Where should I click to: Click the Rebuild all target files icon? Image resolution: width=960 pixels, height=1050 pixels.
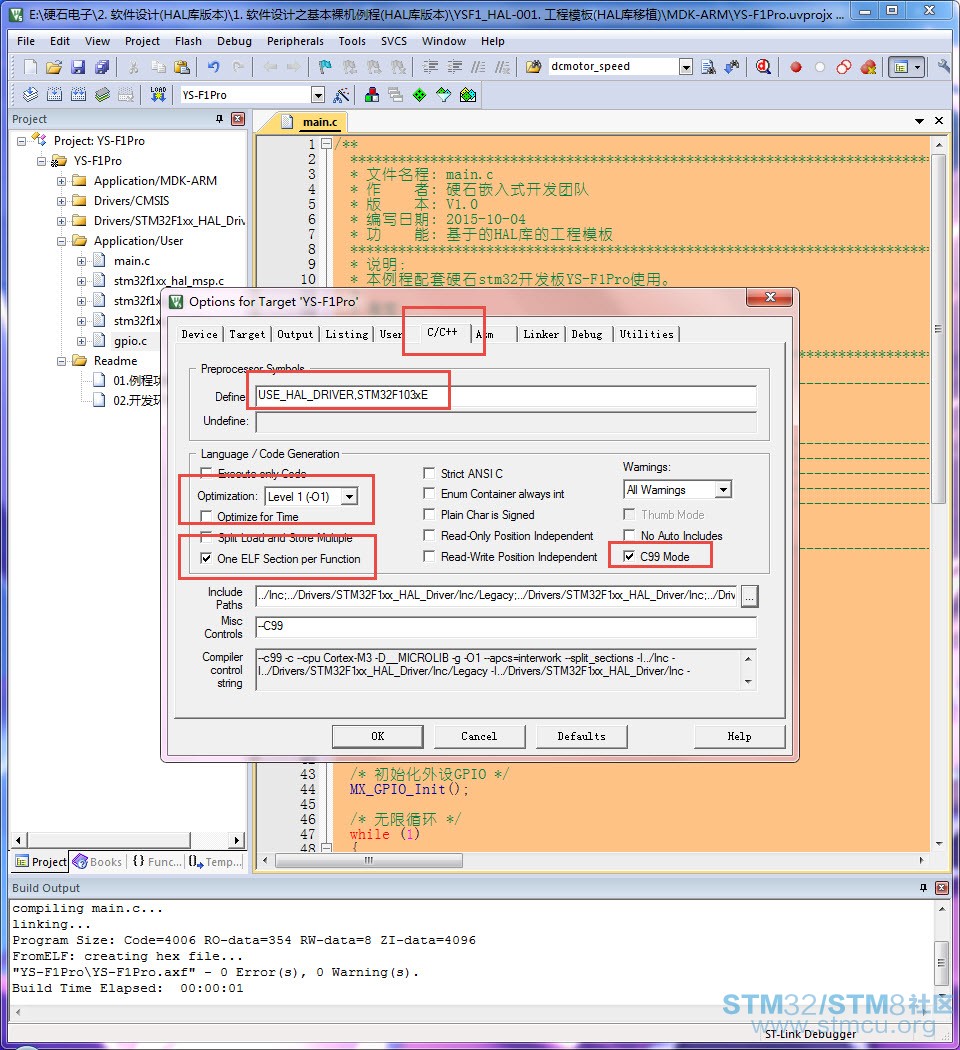pos(78,95)
